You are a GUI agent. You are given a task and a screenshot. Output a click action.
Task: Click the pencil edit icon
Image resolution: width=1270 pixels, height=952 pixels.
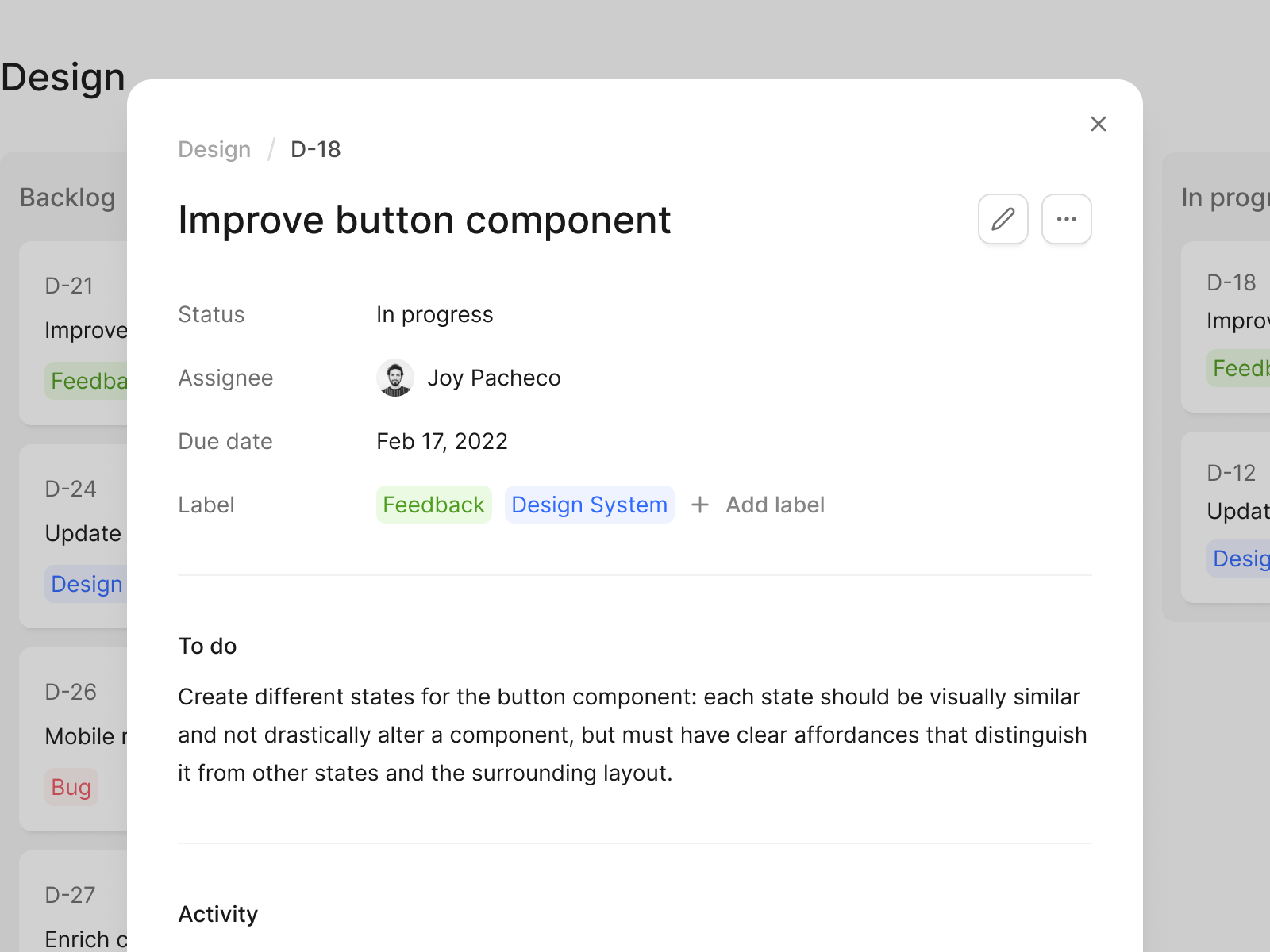(1003, 219)
